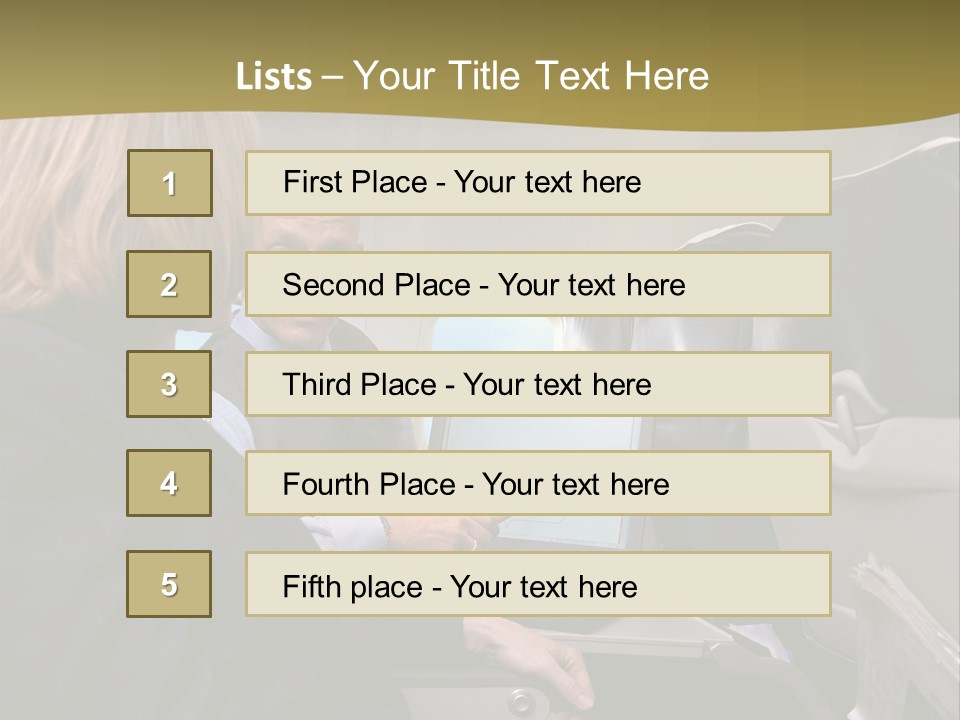Select the 'Second Place' text bar
Viewport: 960px width, 720px height.
click(538, 284)
